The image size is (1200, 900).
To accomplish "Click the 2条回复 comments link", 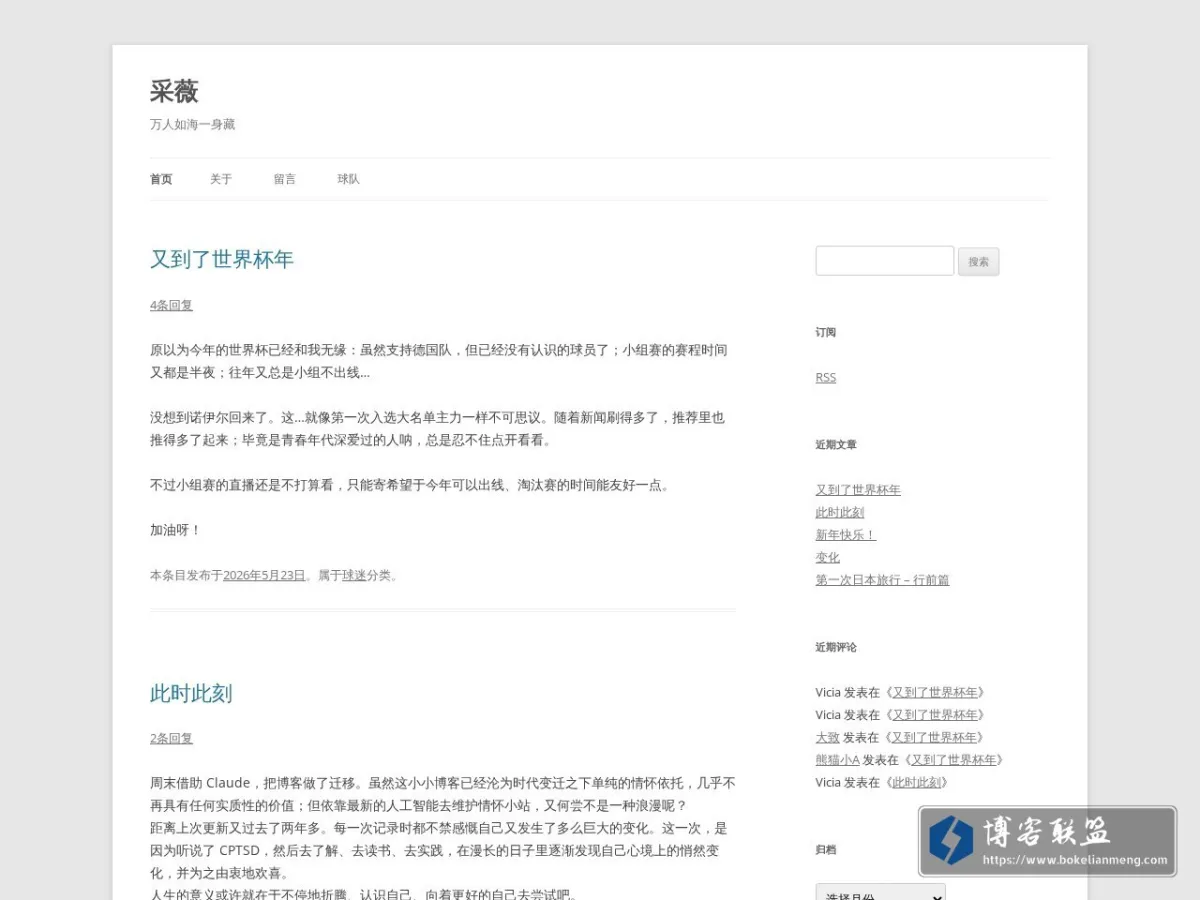I will click(171, 738).
